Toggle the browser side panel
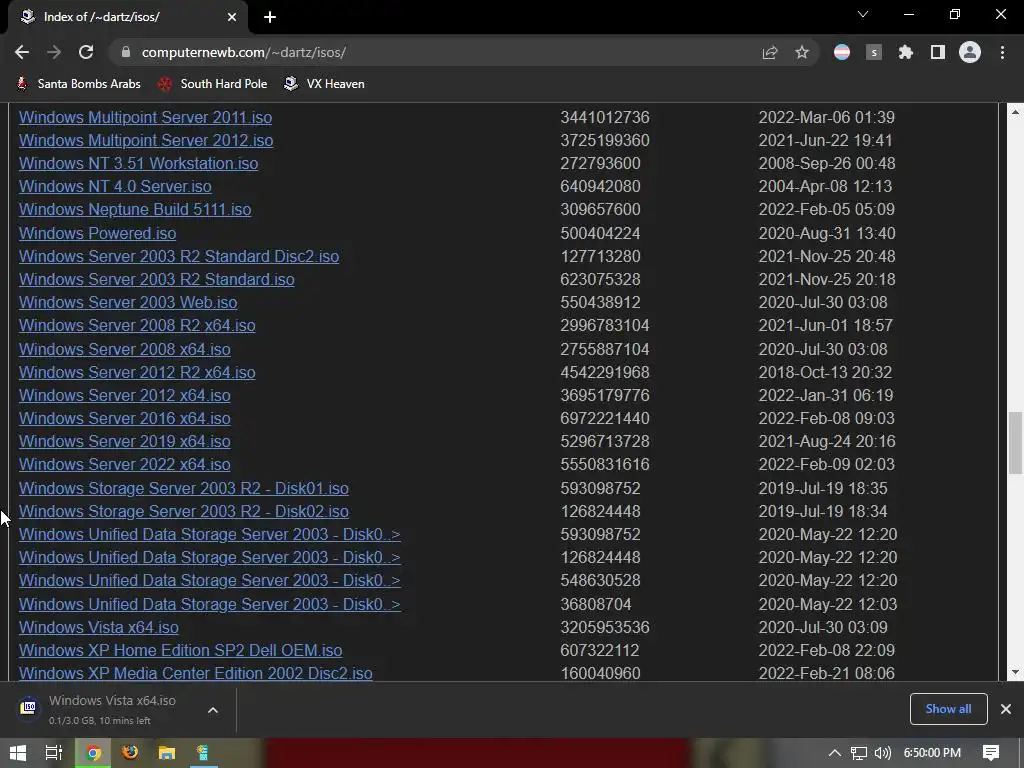The height and width of the screenshot is (768, 1024). (938, 52)
